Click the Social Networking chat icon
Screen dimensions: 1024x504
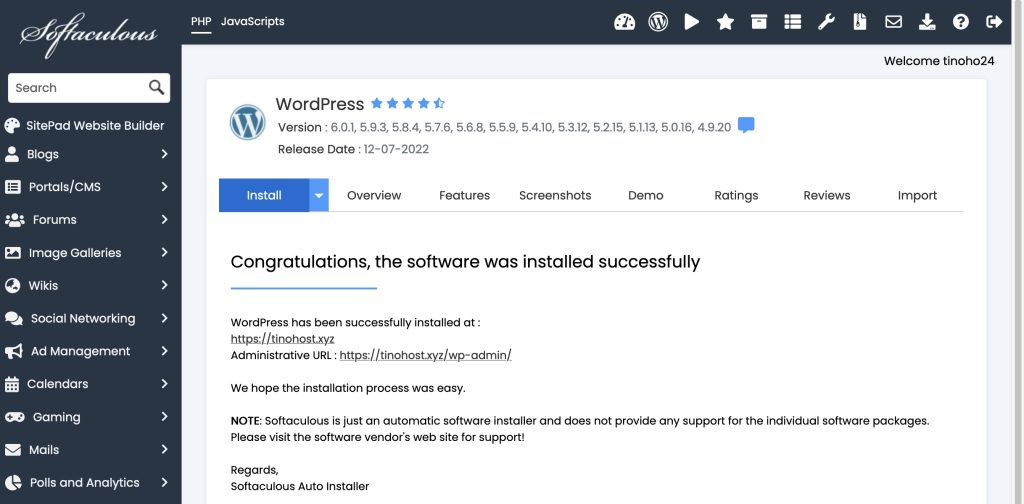click(14, 319)
